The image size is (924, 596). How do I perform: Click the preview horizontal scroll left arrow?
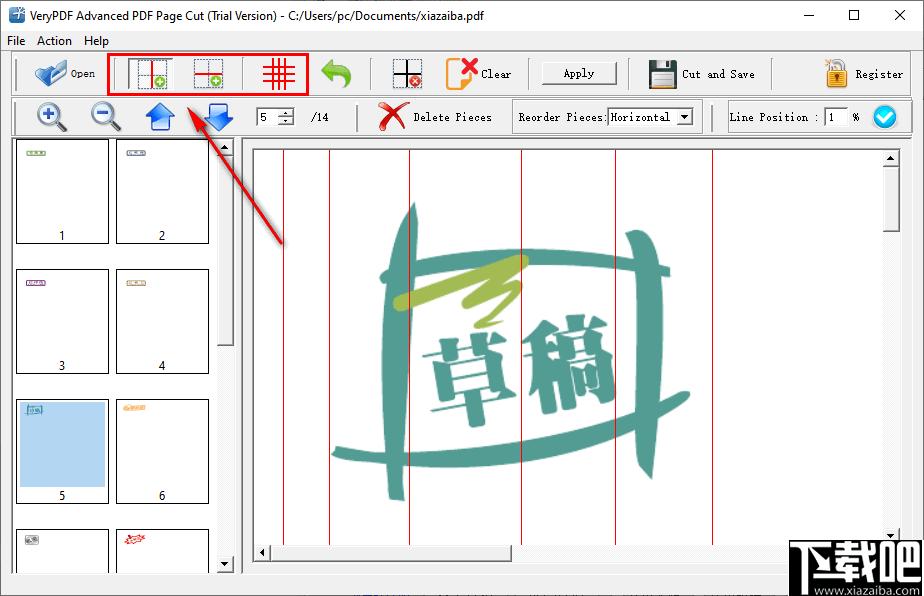(x=263, y=553)
